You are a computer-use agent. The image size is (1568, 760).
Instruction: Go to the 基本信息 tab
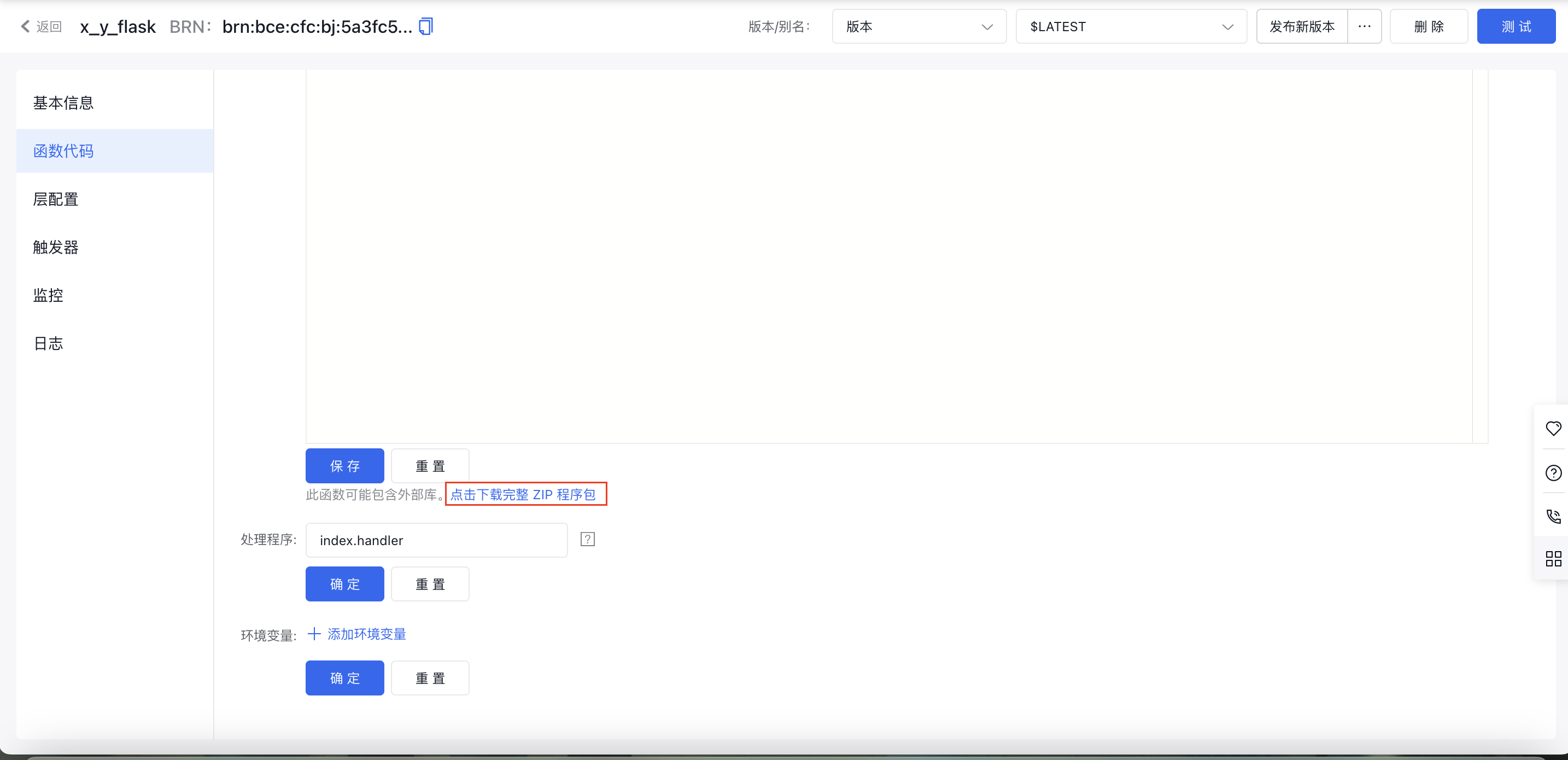115,103
